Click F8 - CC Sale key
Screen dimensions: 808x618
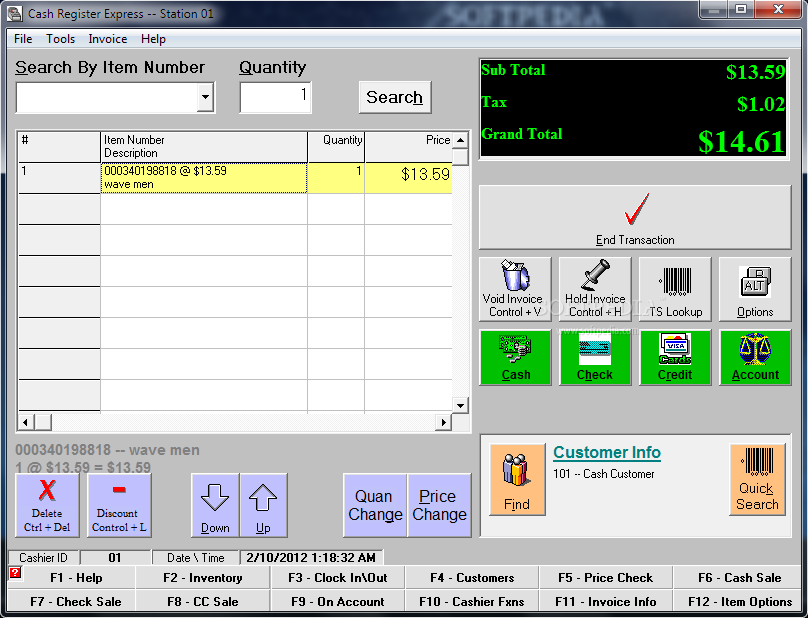pyautogui.click(x=203, y=602)
